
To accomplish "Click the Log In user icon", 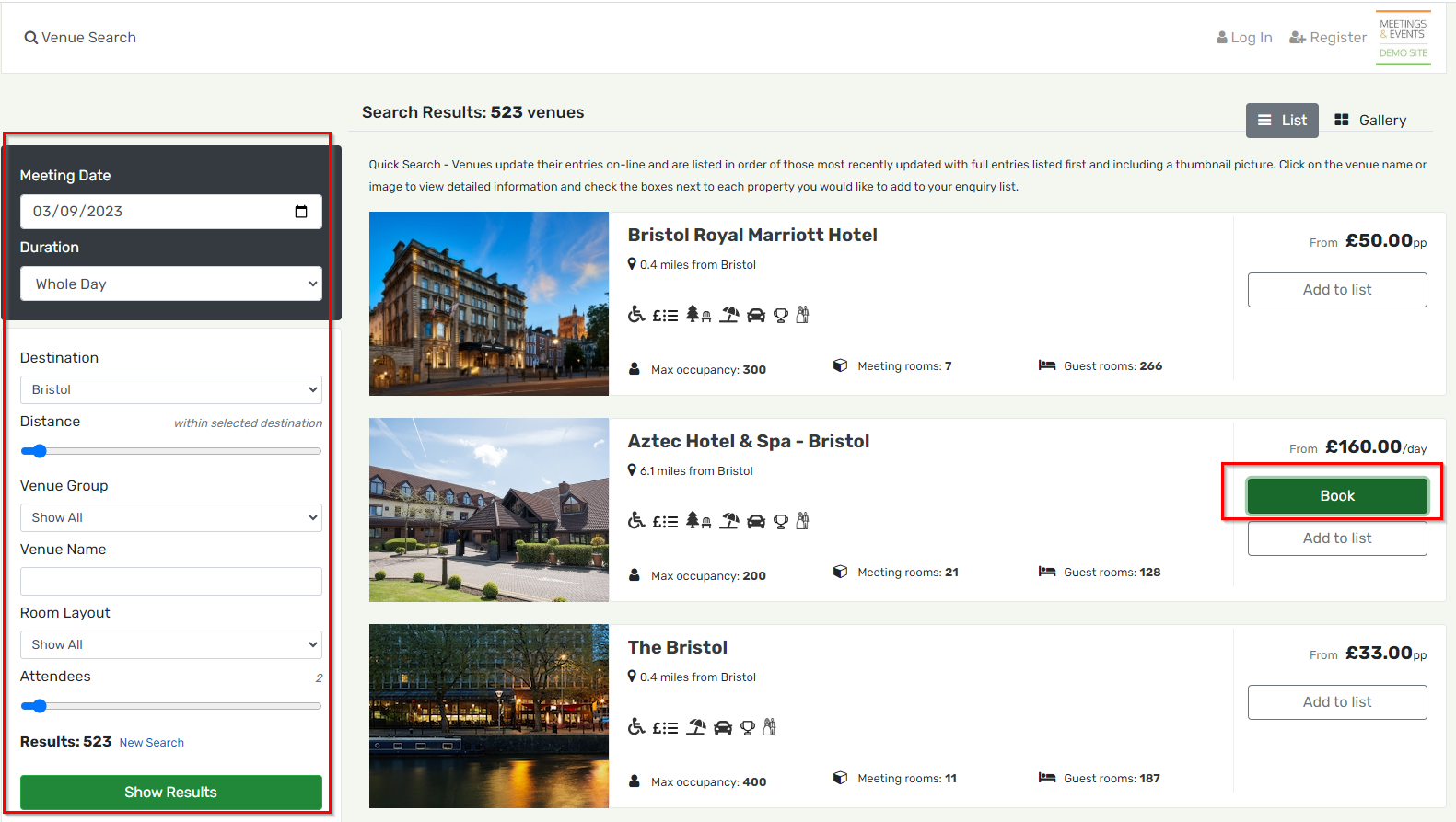I will (x=1222, y=38).
